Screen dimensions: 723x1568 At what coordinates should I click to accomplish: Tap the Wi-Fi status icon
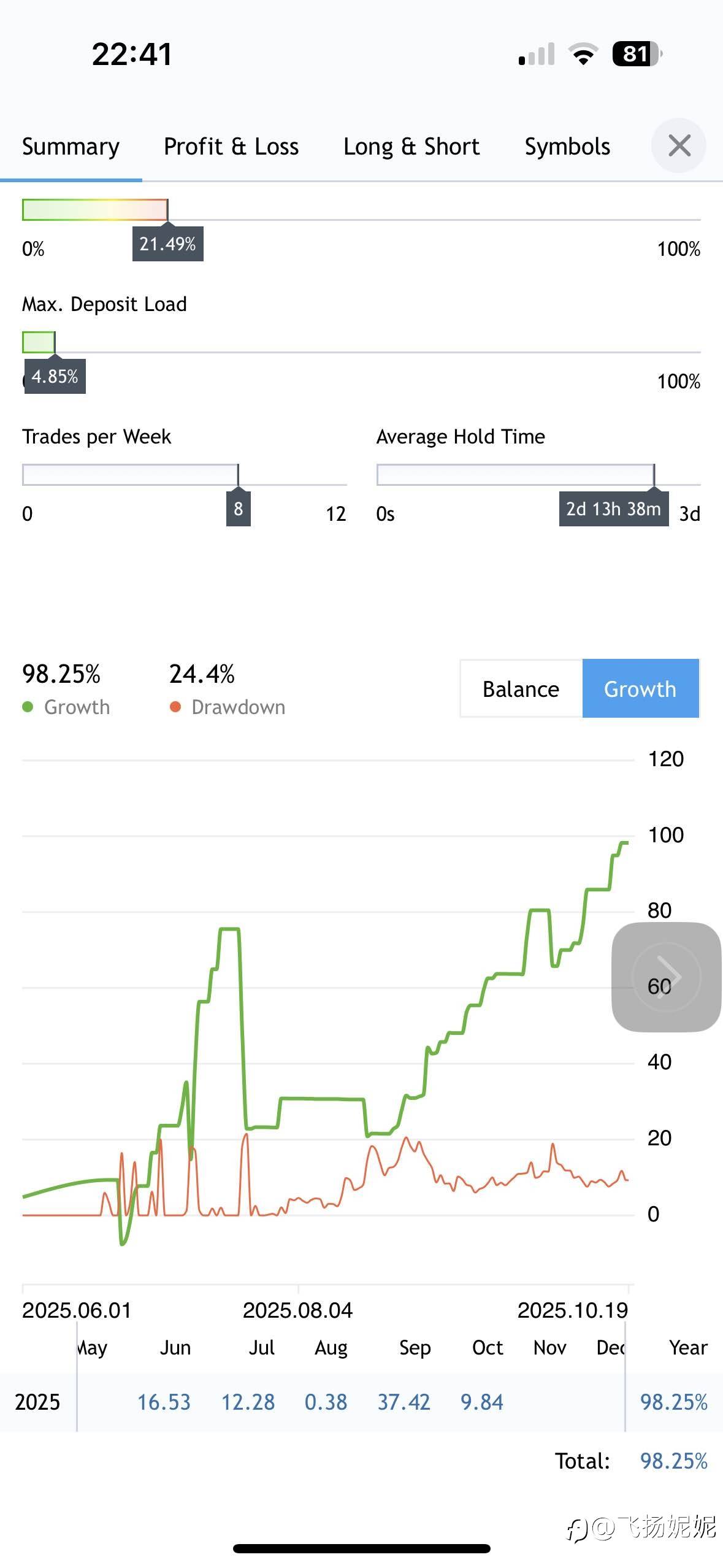(x=583, y=54)
